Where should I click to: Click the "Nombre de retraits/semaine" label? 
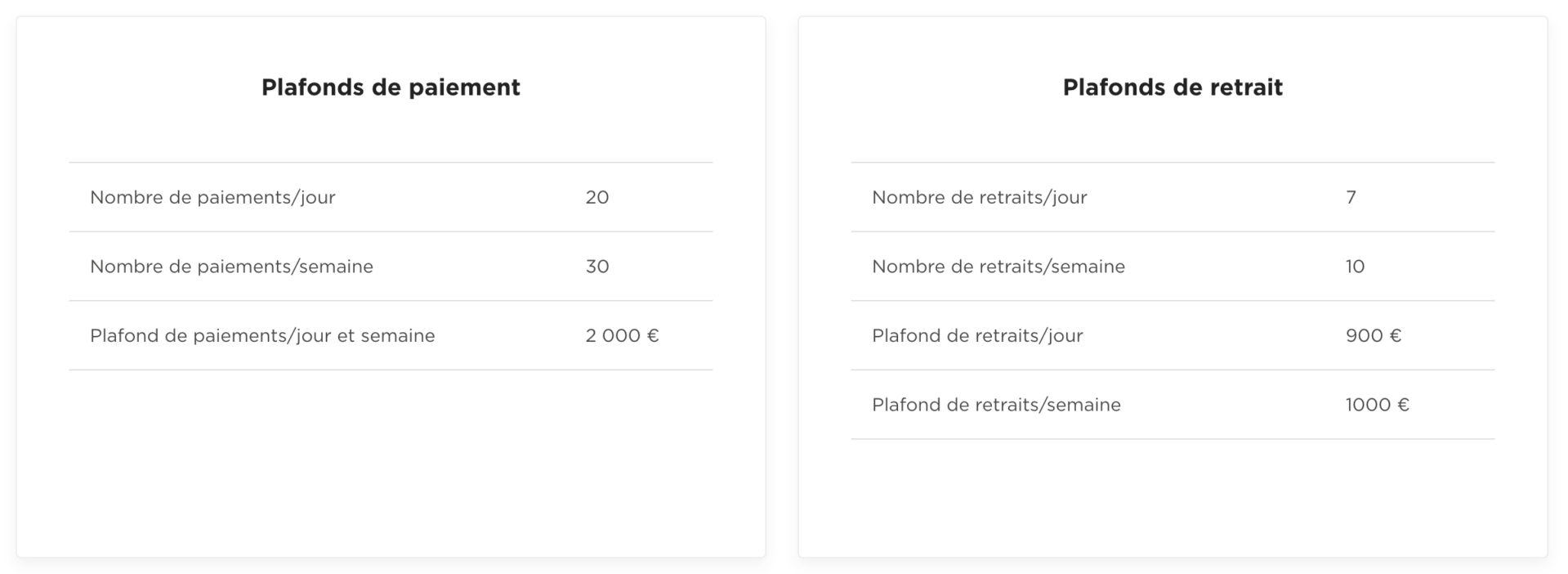(998, 267)
